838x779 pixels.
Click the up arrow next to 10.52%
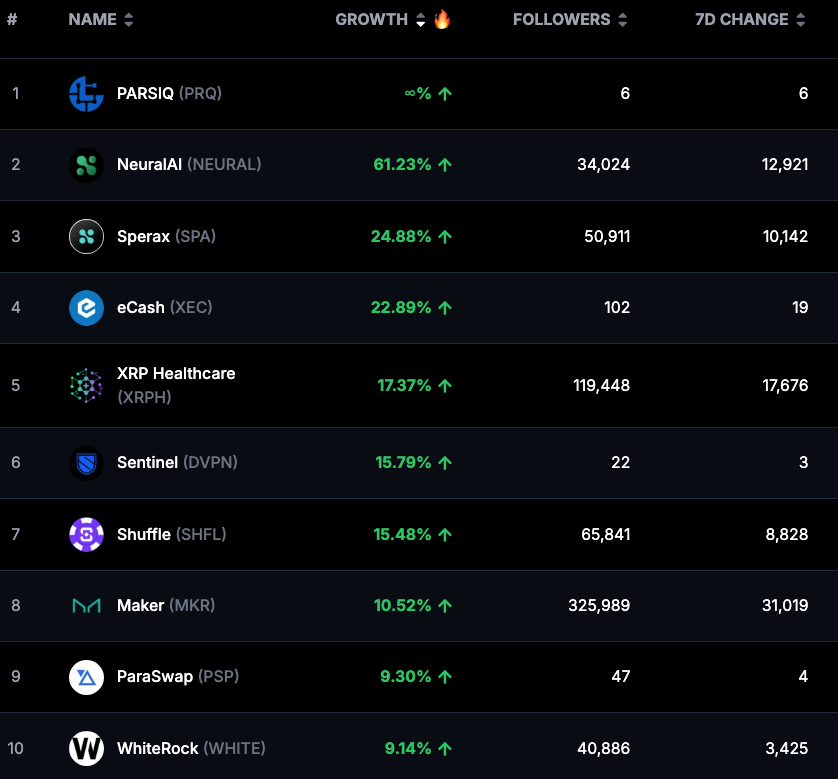pyautogui.click(x=445, y=605)
